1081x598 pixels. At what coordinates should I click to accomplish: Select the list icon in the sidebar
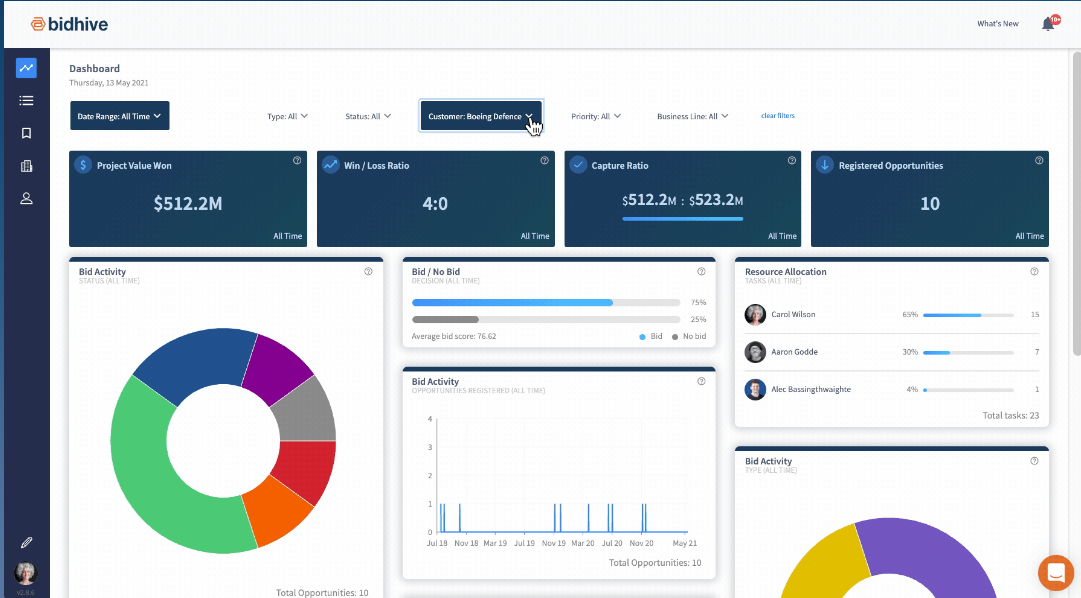click(26, 100)
